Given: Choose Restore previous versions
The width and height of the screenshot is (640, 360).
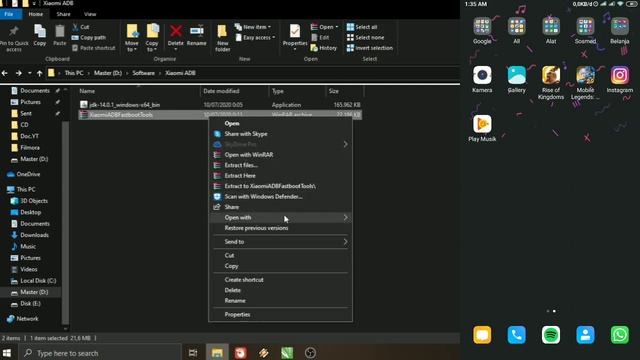Looking at the screenshot, I should pos(280,228).
